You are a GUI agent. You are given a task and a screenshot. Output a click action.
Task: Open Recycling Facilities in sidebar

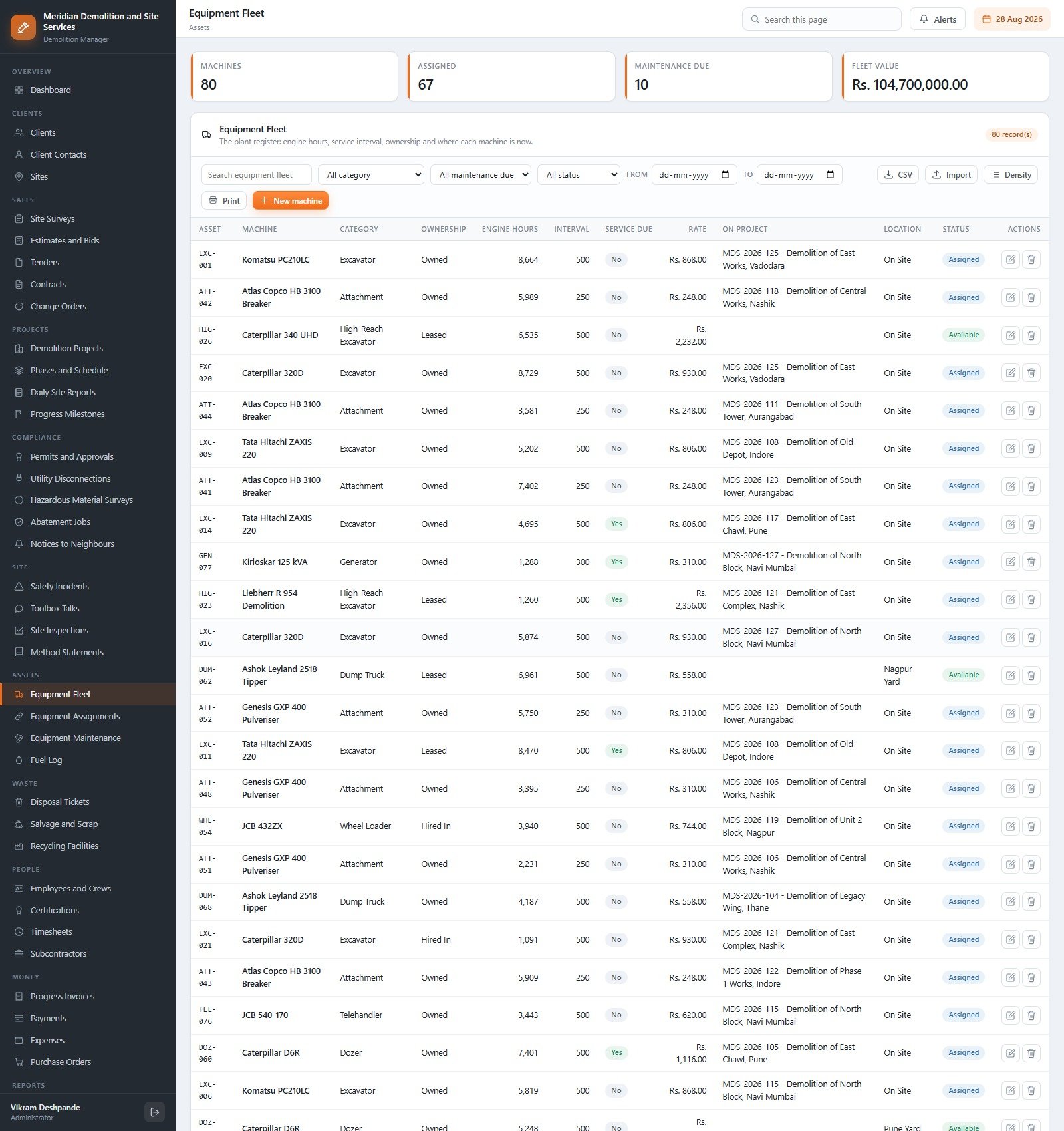88,846
